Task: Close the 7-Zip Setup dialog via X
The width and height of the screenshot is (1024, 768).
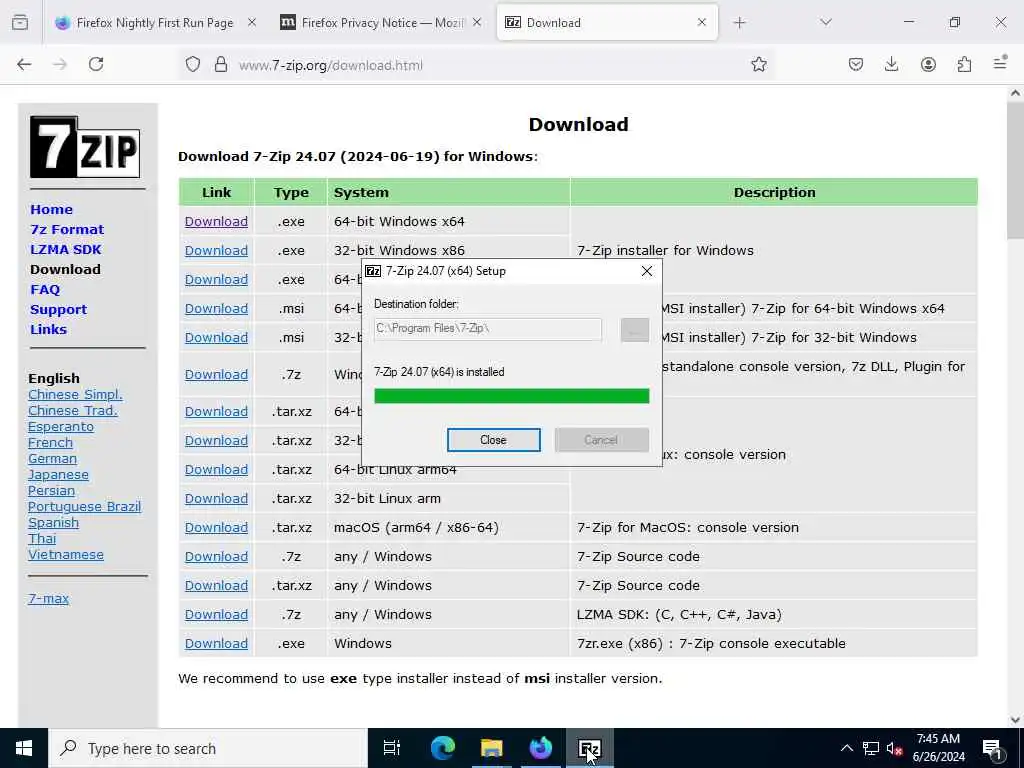Action: pos(647,271)
